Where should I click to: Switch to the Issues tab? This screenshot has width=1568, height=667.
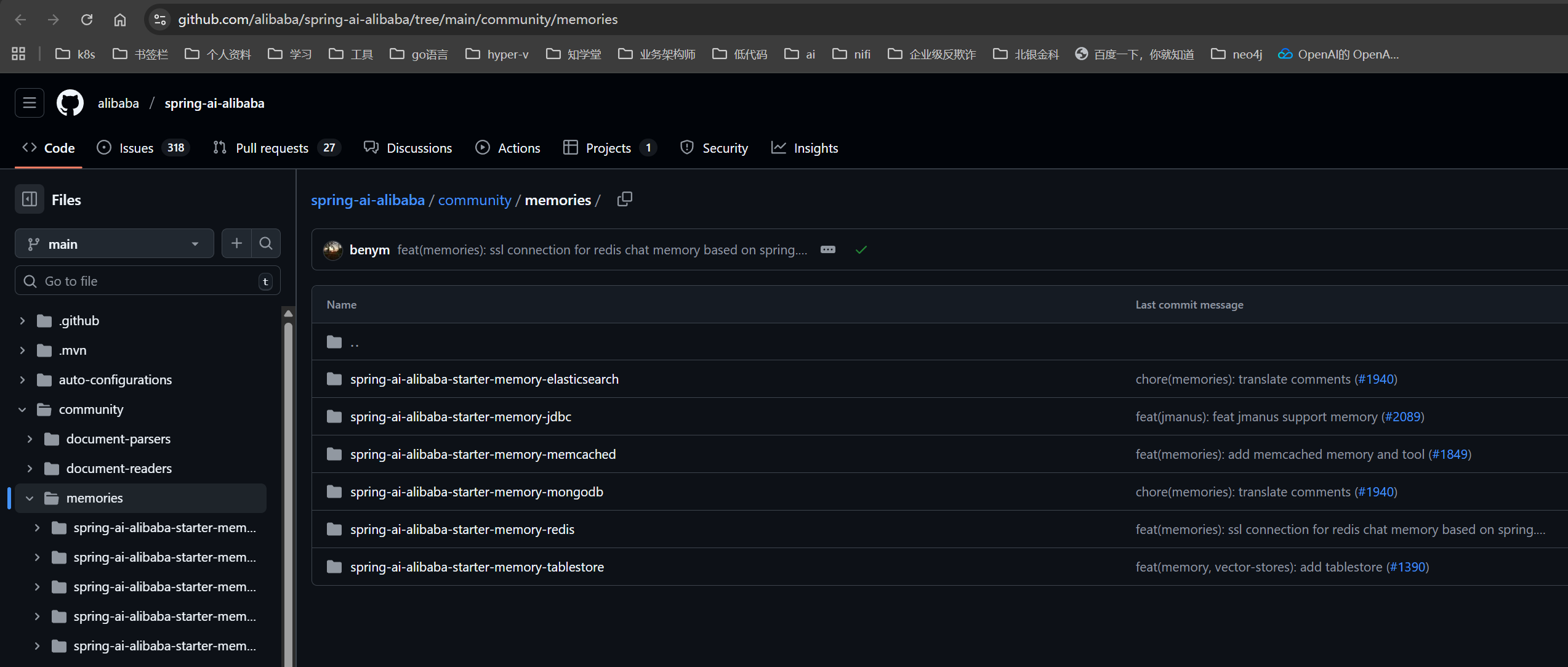[x=136, y=148]
